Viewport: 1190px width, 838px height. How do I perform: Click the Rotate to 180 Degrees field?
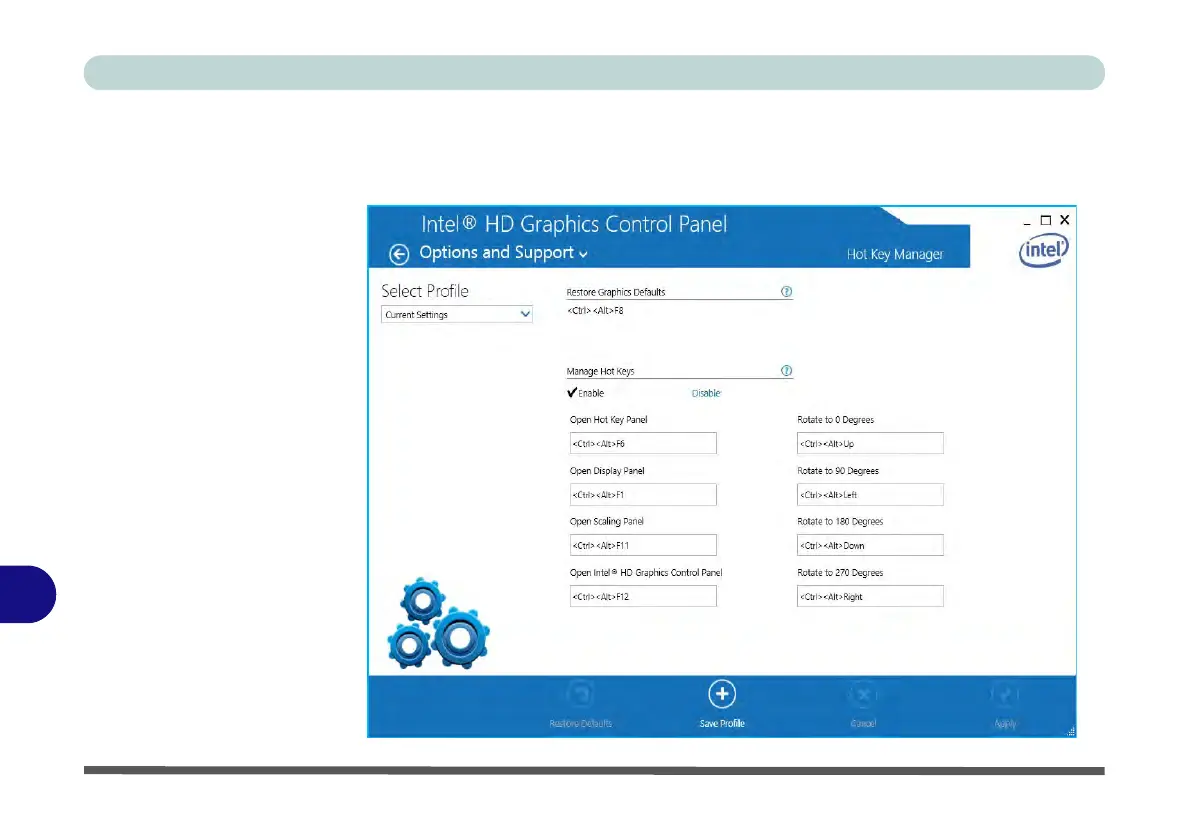[870, 545]
